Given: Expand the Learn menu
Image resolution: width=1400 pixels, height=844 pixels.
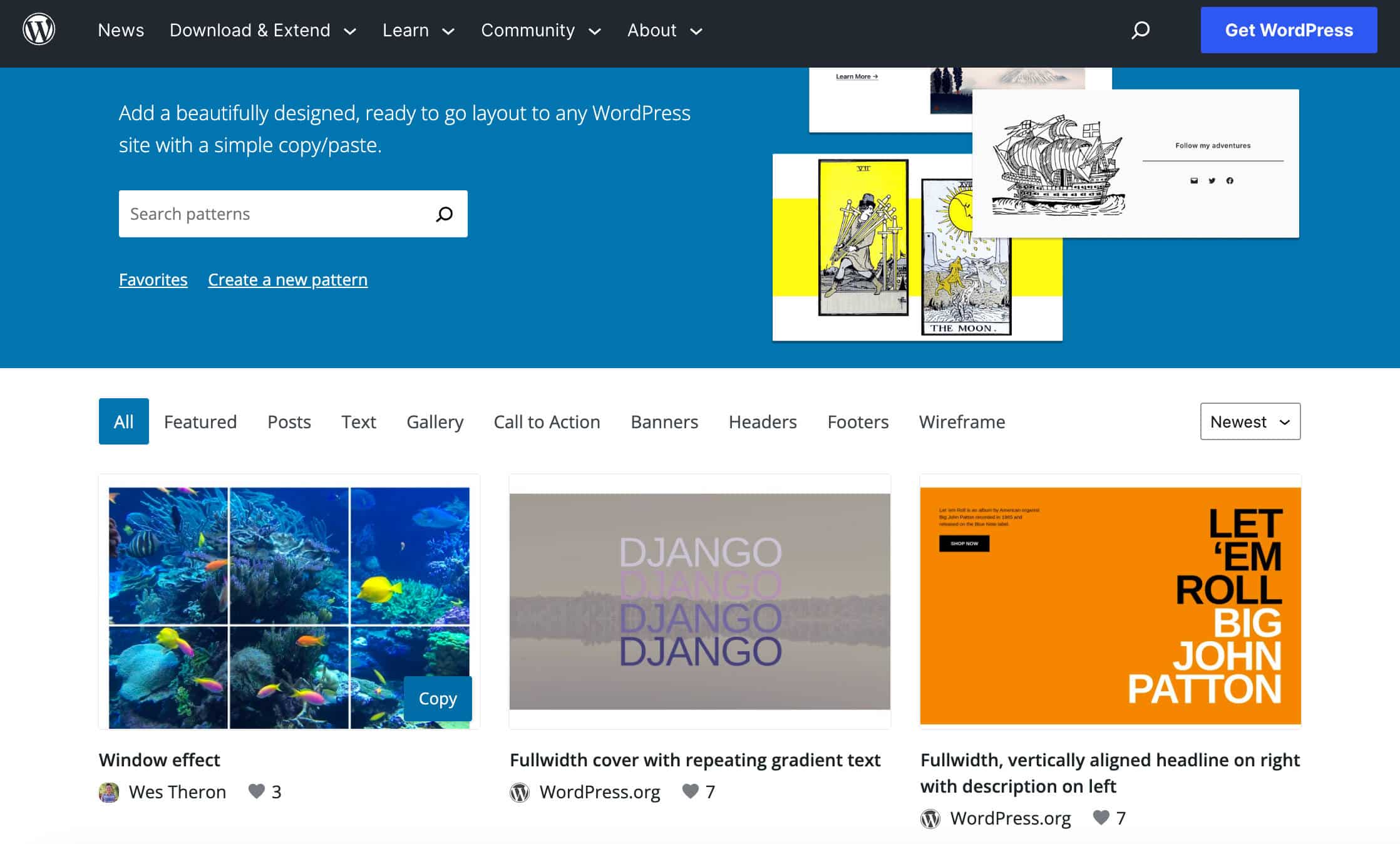Looking at the screenshot, I should click(x=418, y=30).
